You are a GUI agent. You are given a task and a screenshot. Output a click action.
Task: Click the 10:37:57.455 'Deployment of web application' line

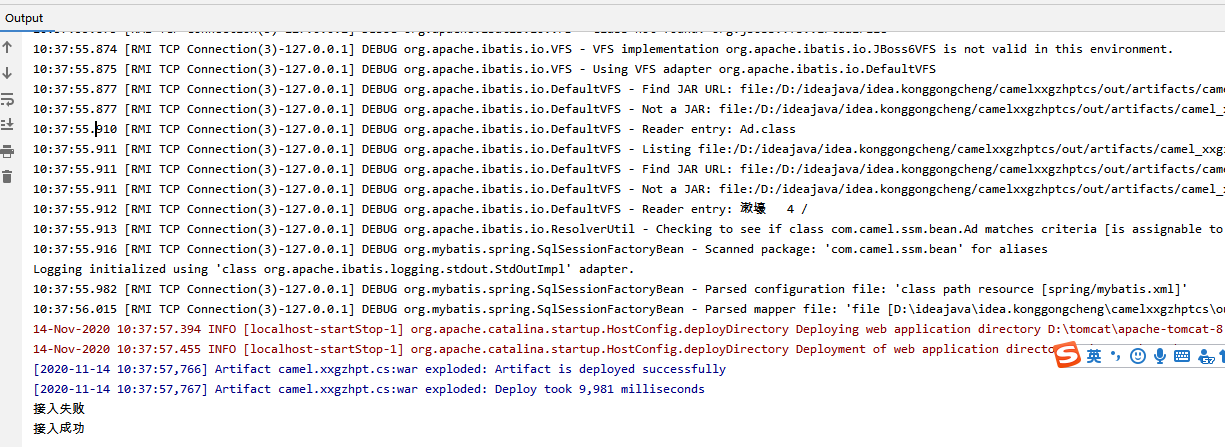coord(545,349)
